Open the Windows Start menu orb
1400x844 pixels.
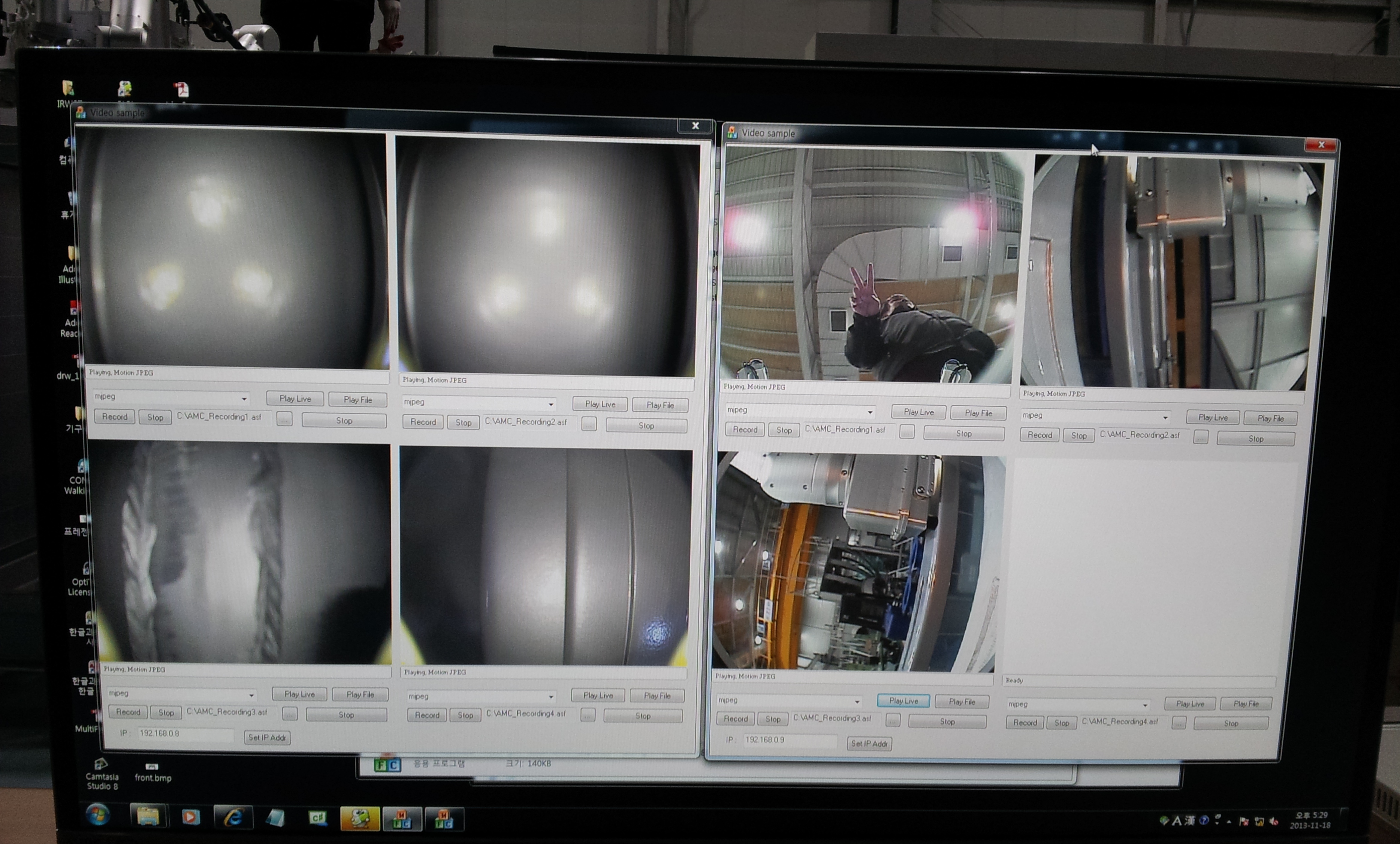[98, 815]
